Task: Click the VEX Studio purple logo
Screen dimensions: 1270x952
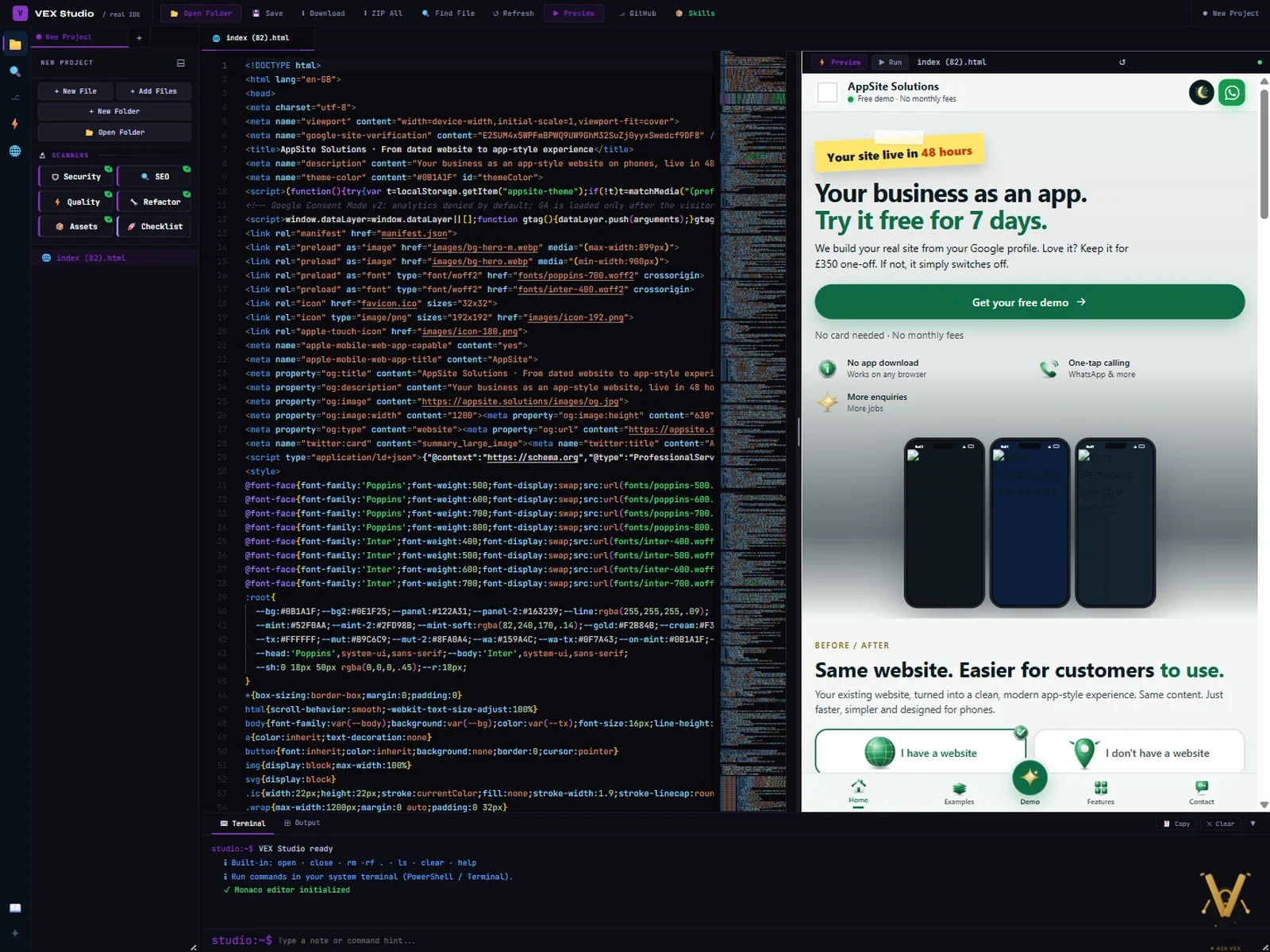Action: tap(20, 13)
